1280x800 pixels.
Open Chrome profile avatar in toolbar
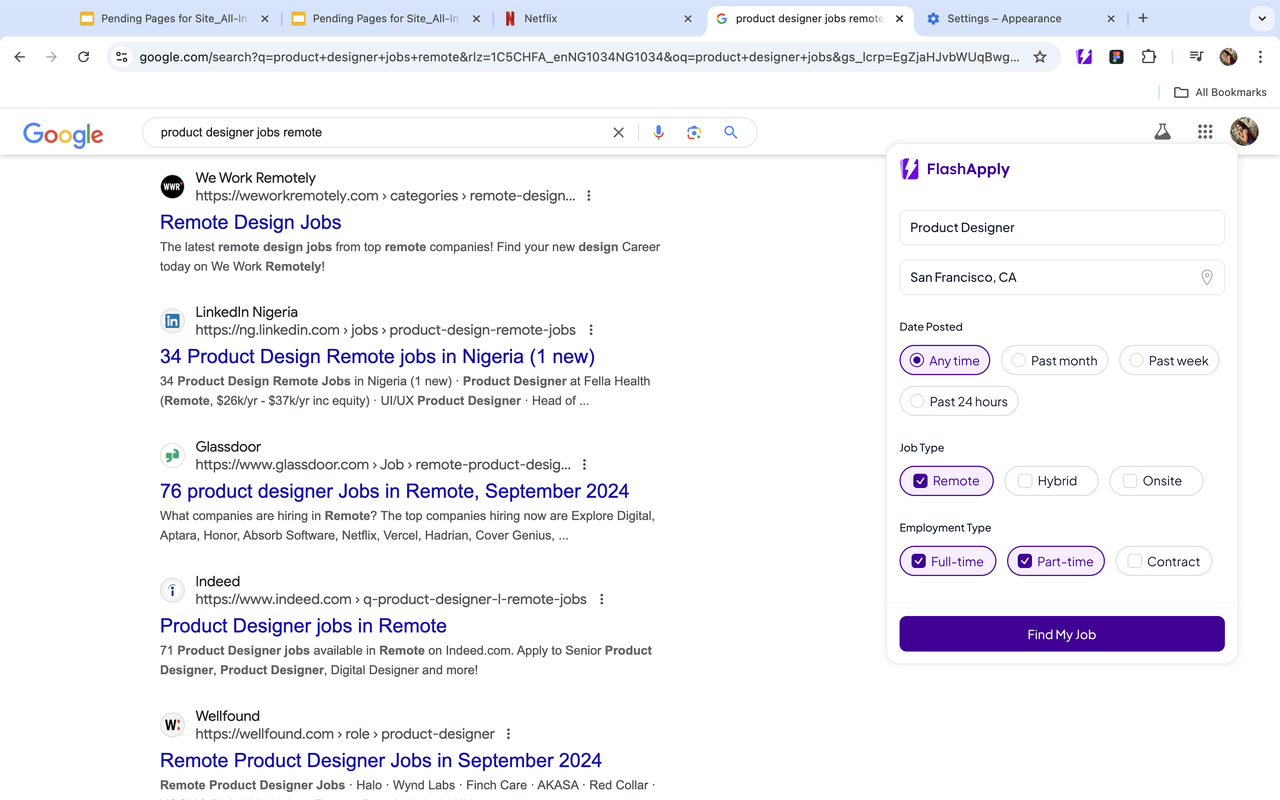(x=1228, y=57)
